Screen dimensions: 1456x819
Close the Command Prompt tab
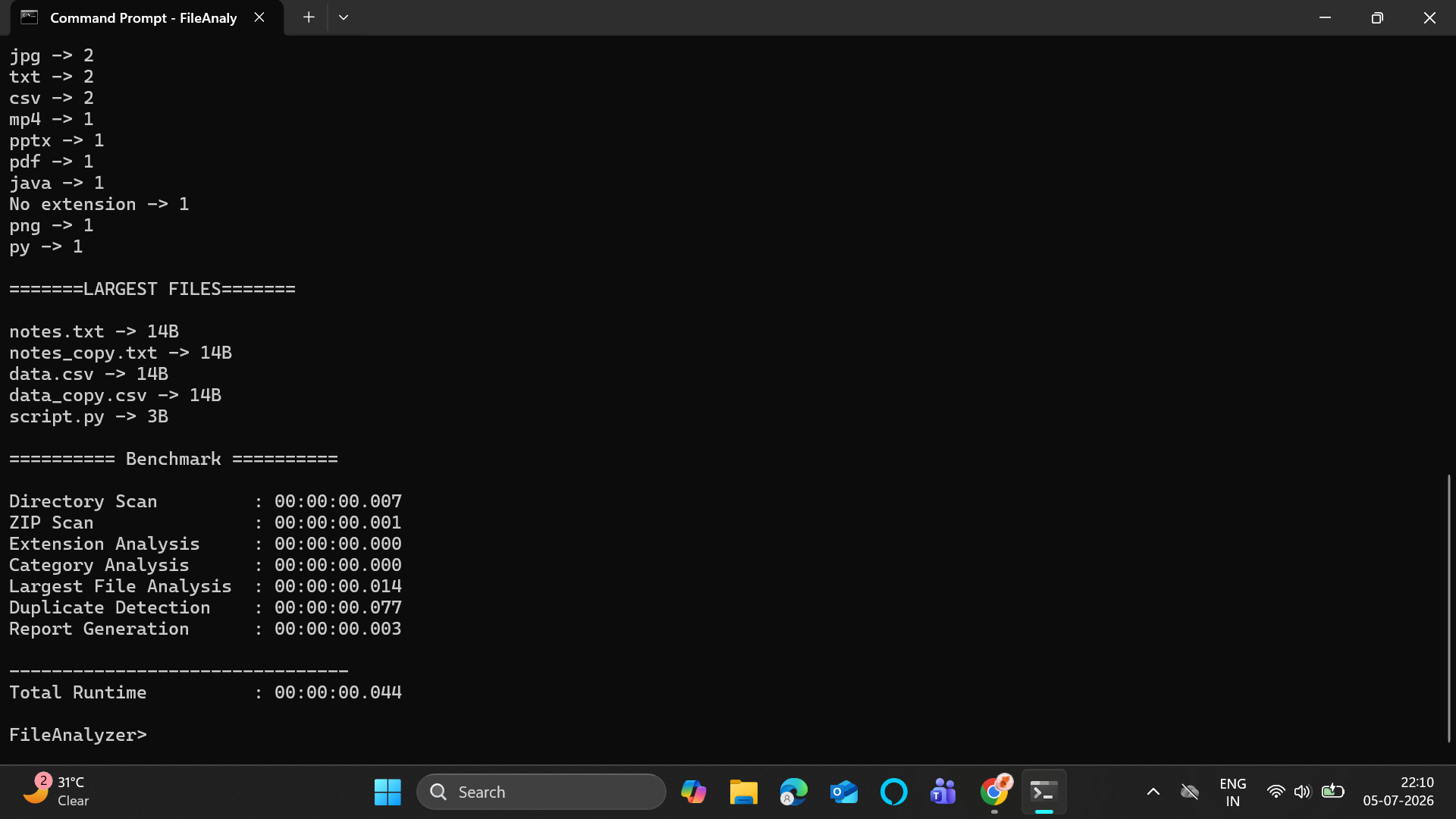click(259, 17)
